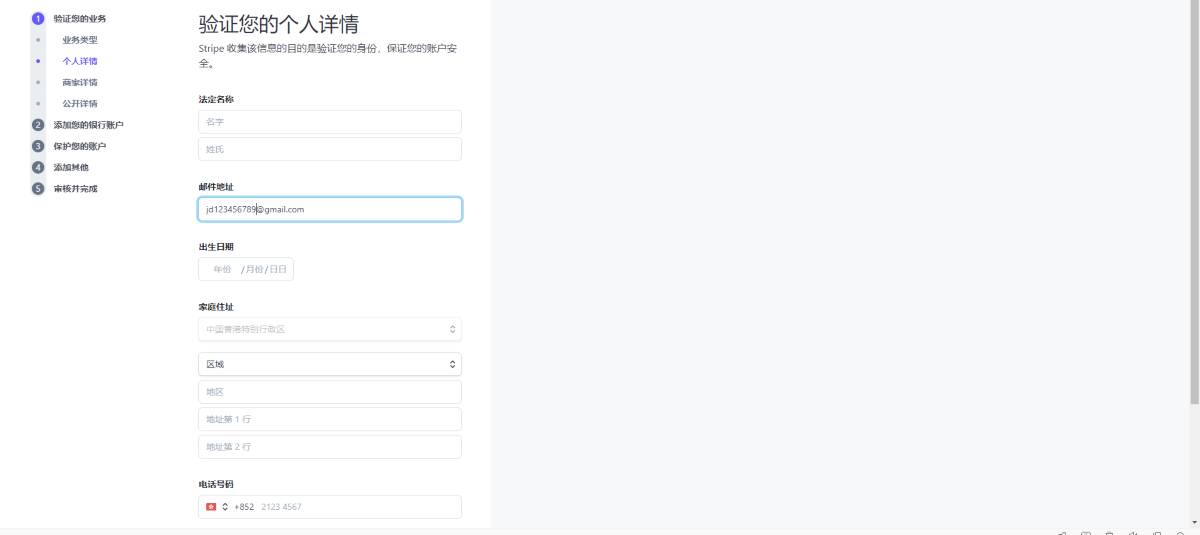This screenshot has width=1200, height=535.
Task: Go to the '商家详情' sub-step
Action: (80, 82)
